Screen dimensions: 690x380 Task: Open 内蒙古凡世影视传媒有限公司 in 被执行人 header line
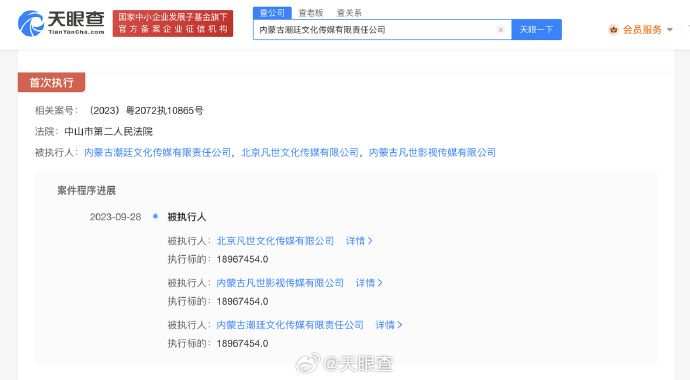tap(432, 153)
